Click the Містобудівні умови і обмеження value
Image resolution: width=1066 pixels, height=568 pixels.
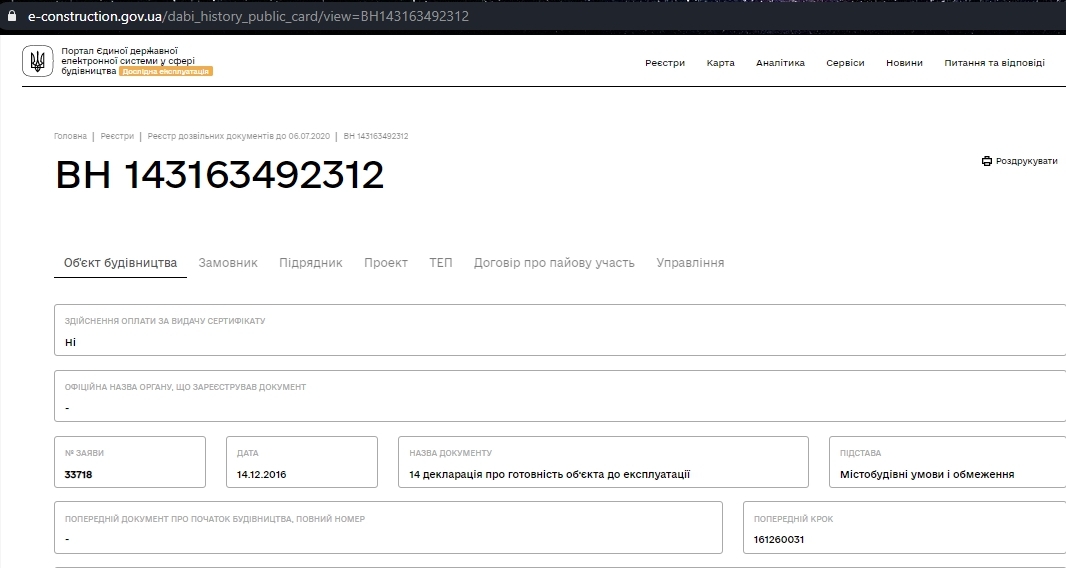pos(927,474)
